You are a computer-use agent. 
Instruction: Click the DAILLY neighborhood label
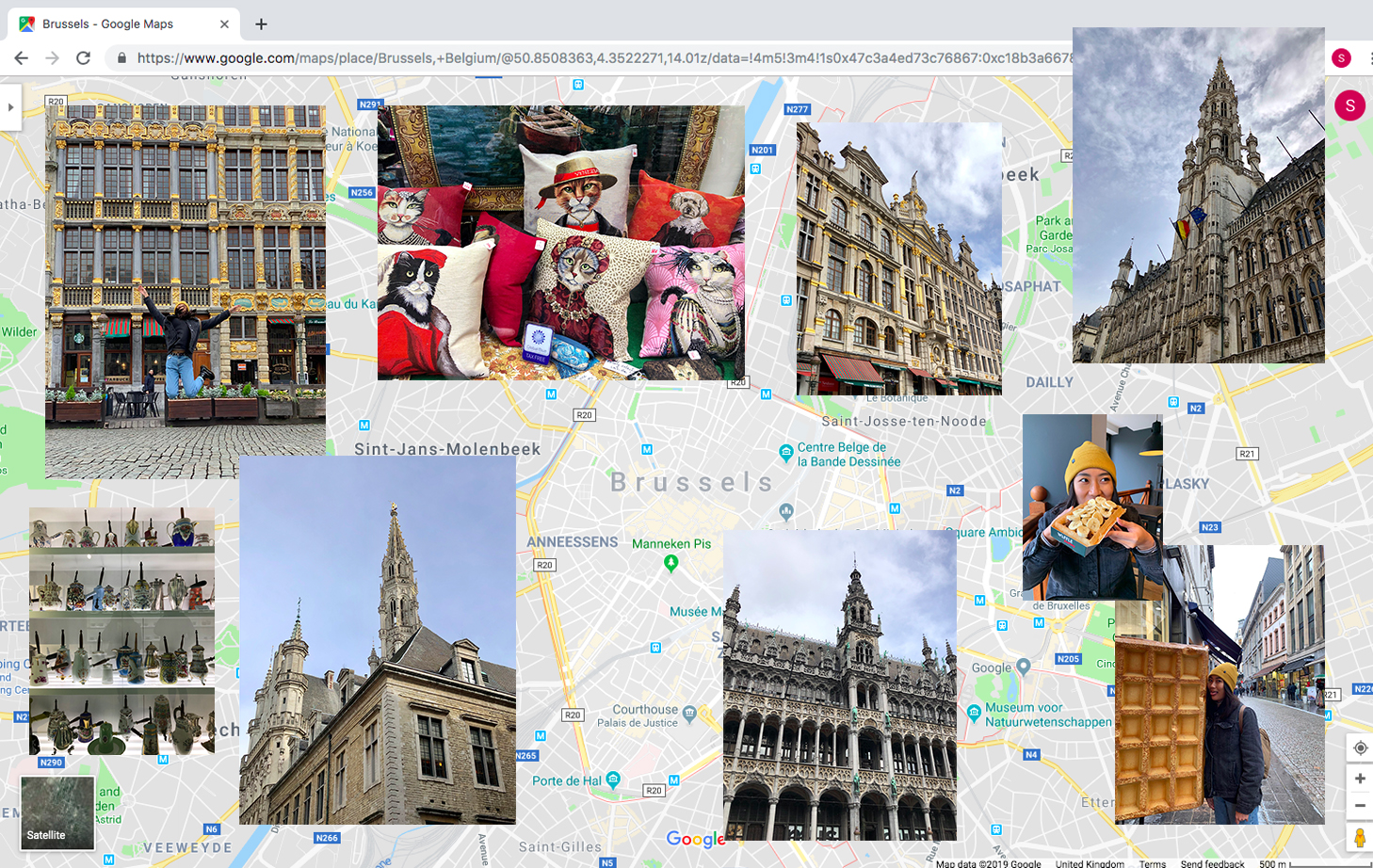click(1049, 382)
